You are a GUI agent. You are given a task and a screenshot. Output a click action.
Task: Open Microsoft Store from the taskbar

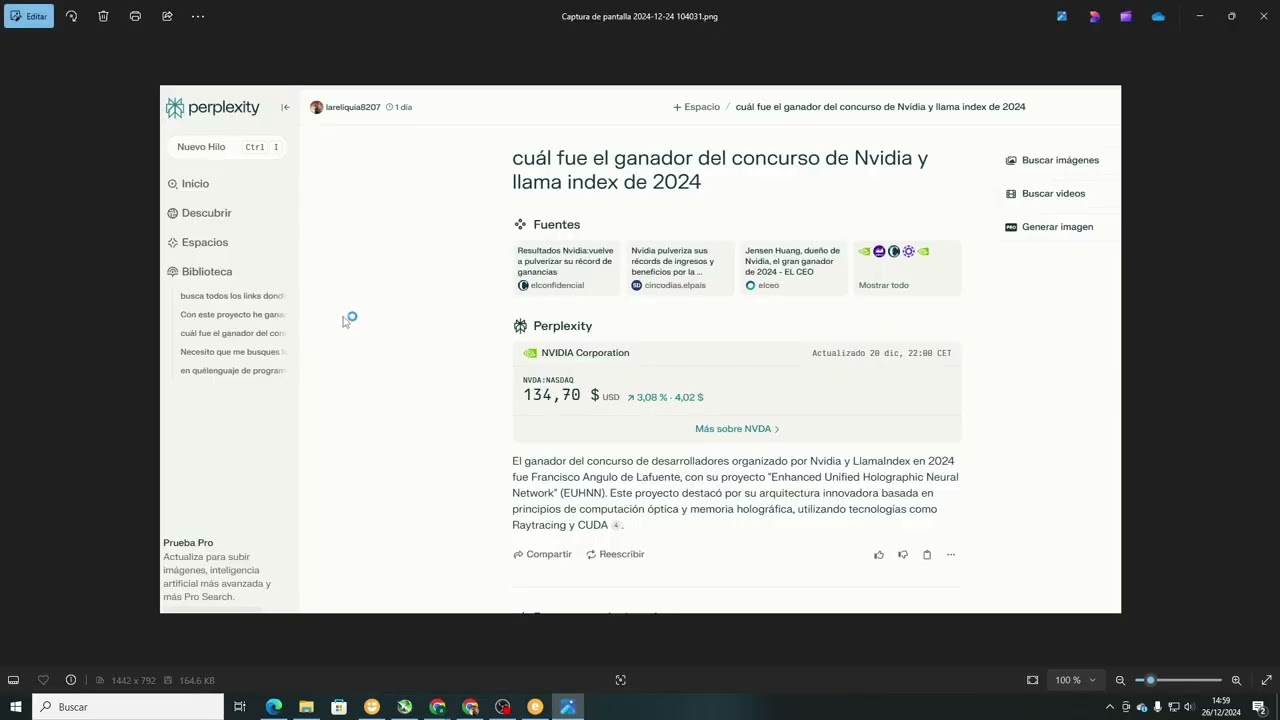[x=339, y=707]
